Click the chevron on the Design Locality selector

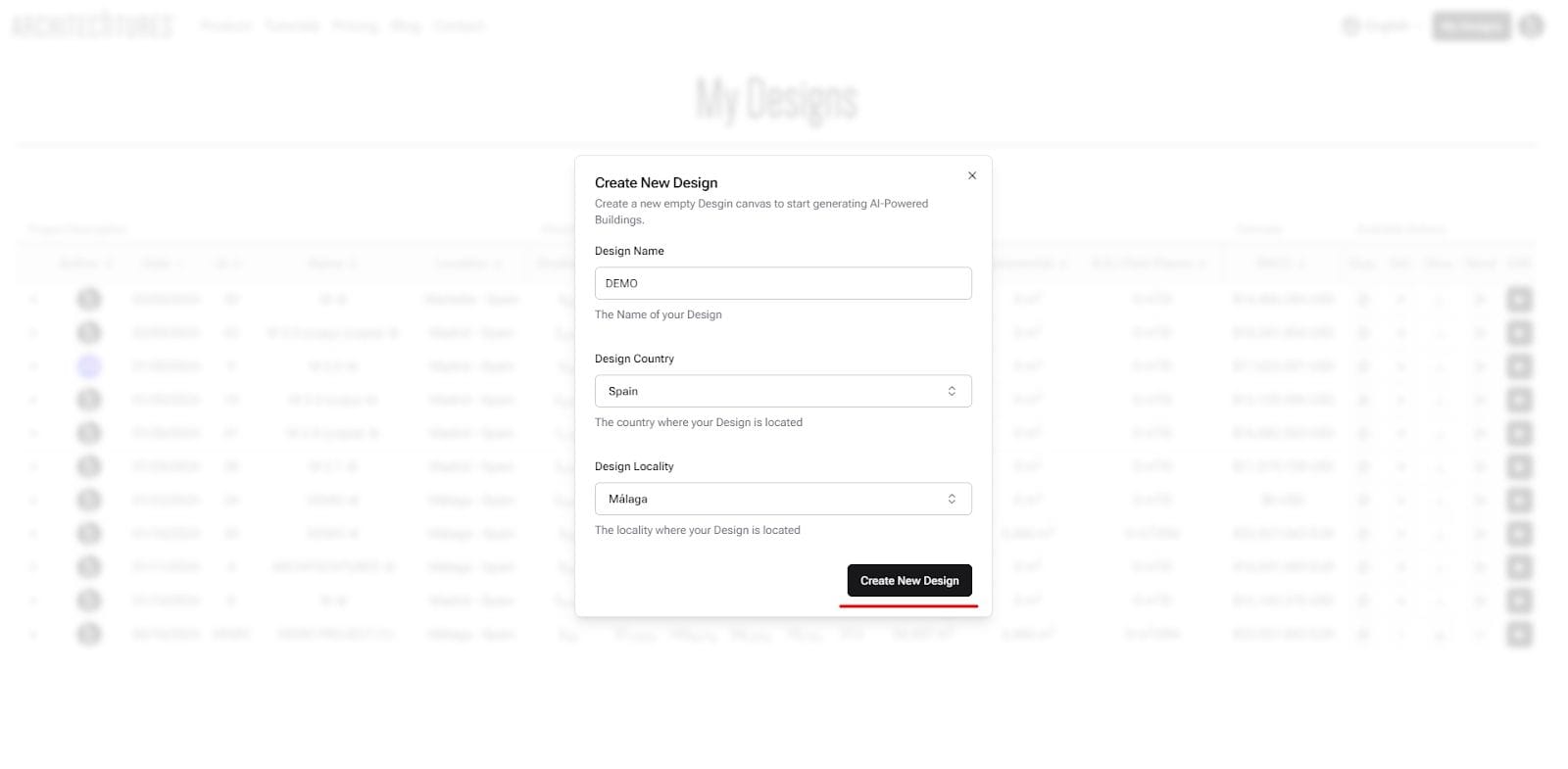point(952,498)
